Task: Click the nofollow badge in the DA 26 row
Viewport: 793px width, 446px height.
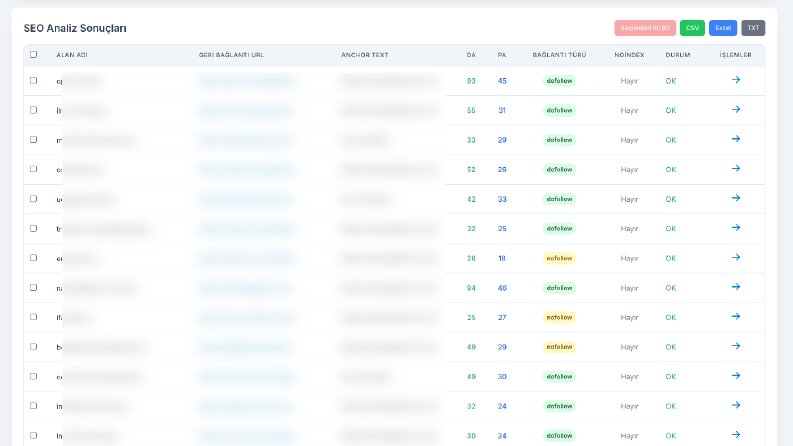Action: tap(559, 258)
